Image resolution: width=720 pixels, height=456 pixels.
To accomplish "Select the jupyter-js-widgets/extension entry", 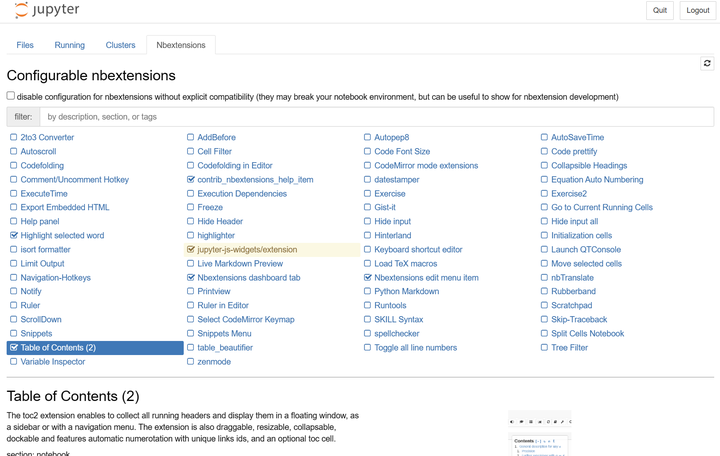I will 246,250.
